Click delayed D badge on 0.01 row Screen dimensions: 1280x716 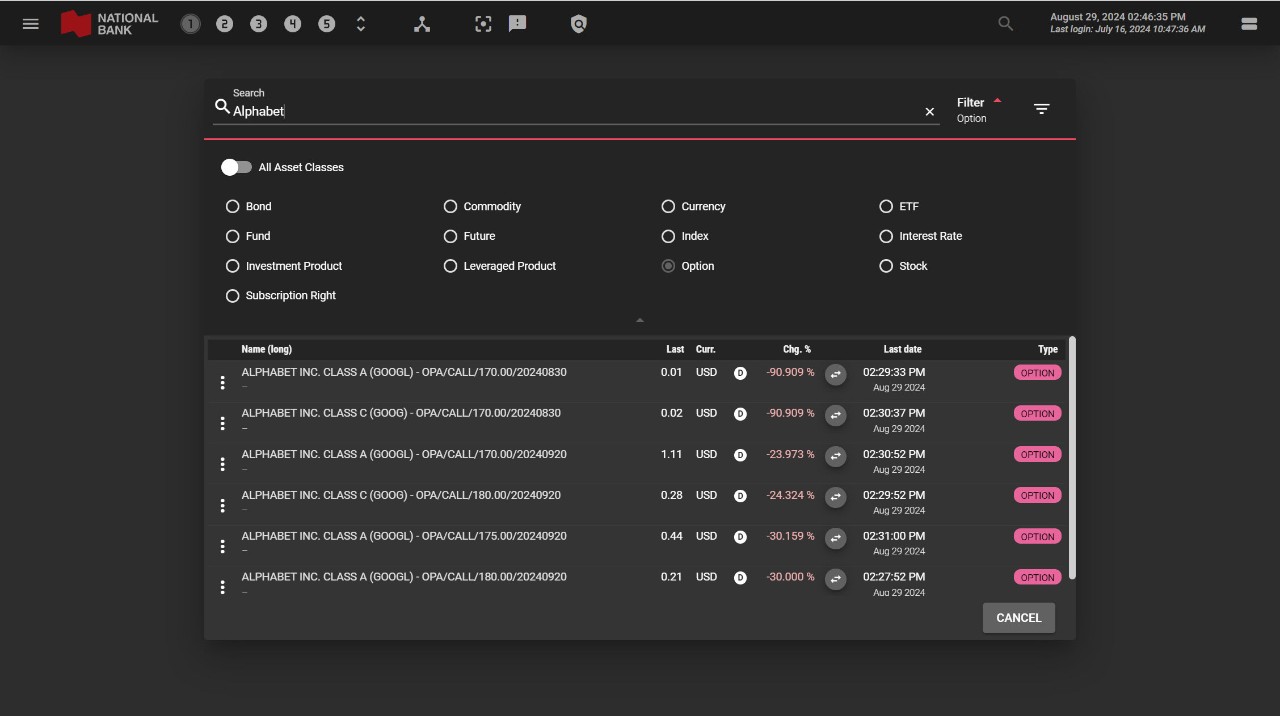(740, 373)
